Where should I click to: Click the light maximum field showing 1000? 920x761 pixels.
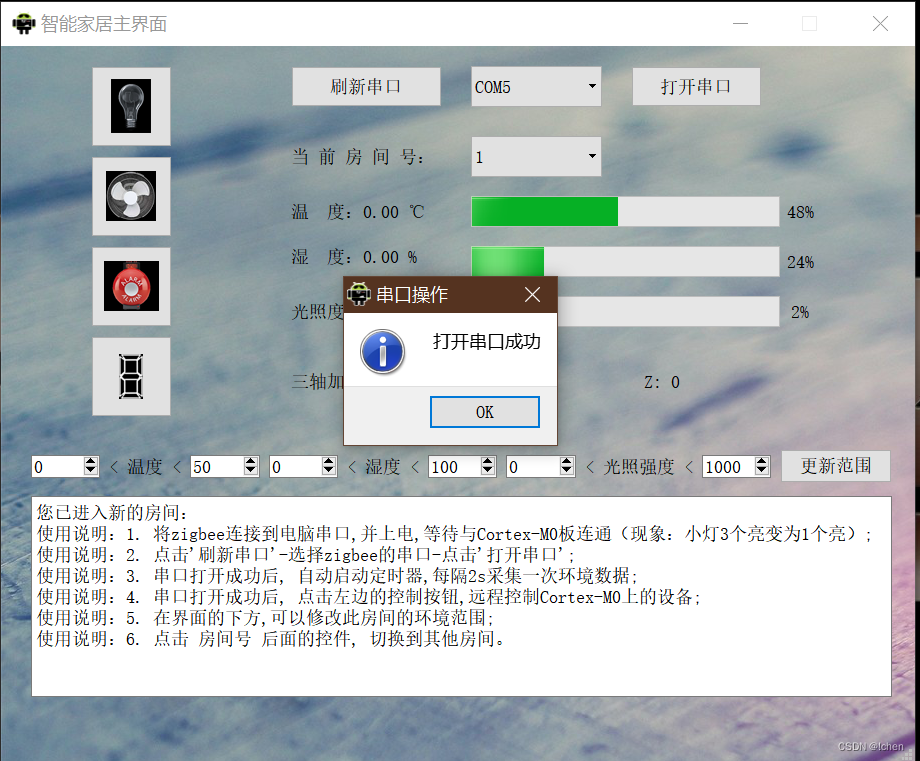pos(729,466)
